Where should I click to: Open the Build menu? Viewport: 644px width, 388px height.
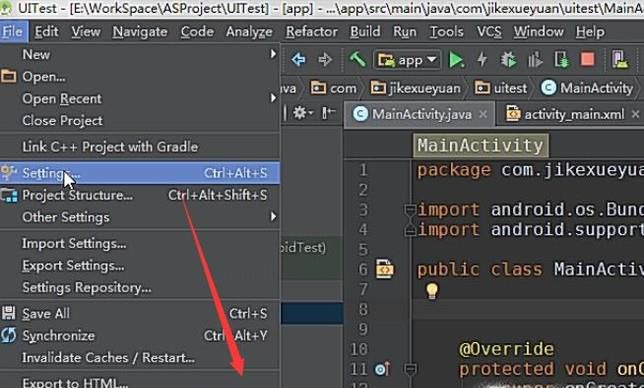point(365,32)
